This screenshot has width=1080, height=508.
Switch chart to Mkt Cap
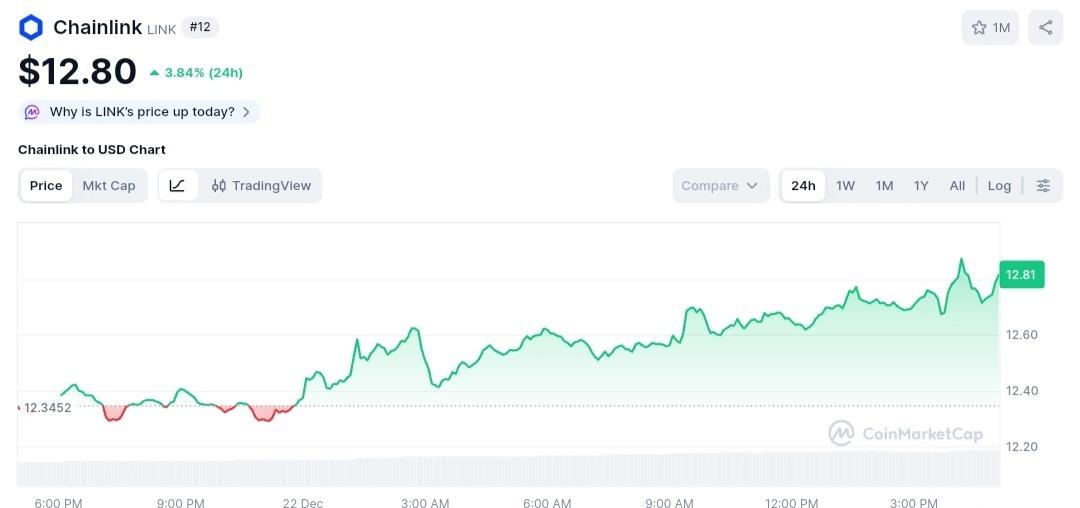109,186
